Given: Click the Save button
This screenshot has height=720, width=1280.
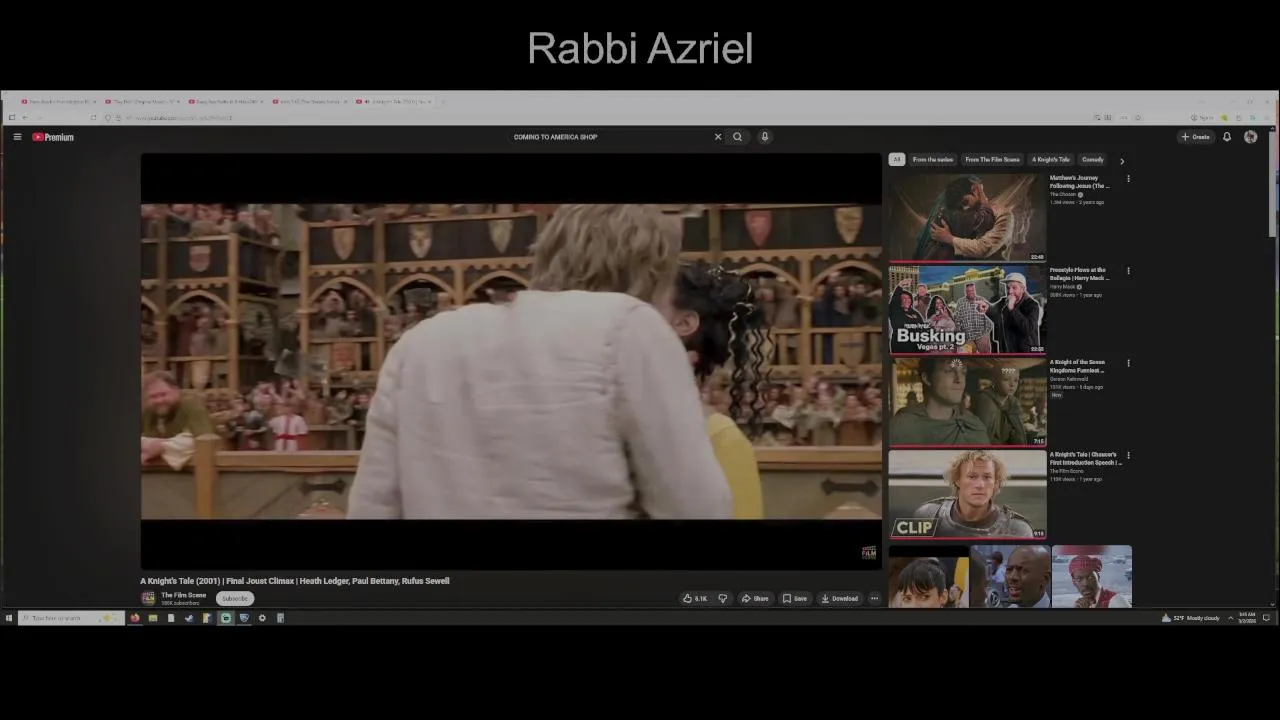Looking at the screenshot, I should pyautogui.click(x=795, y=598).
